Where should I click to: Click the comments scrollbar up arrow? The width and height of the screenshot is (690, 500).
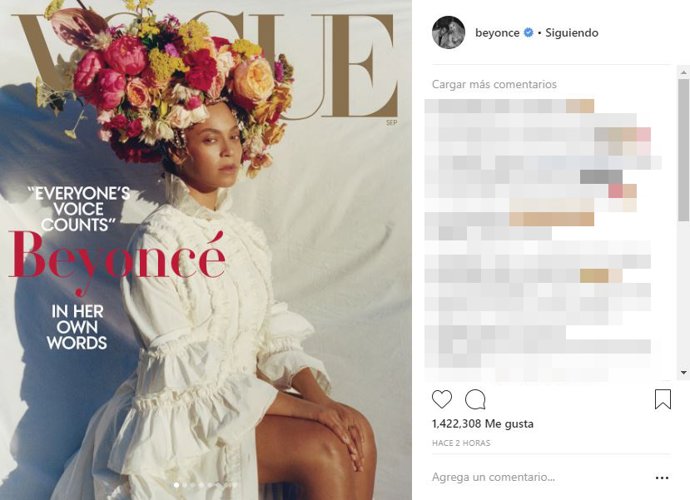click(x=683, y=71)
